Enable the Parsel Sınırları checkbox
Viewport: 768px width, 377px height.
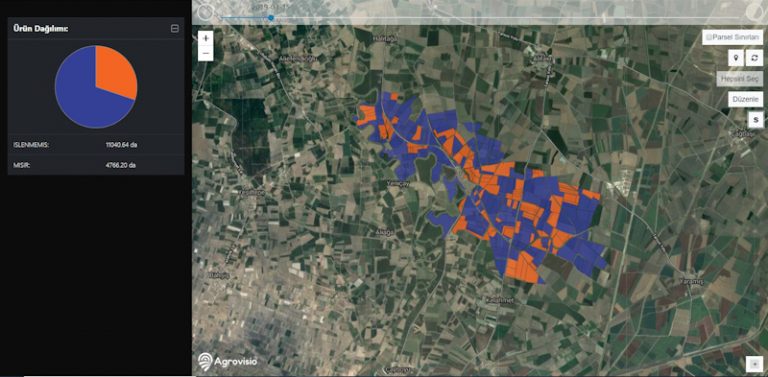[709, 37]
